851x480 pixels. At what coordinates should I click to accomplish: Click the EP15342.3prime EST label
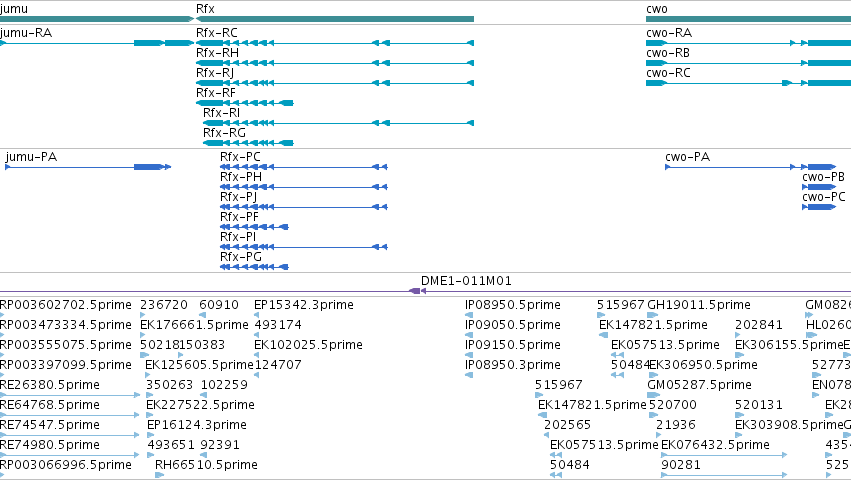[x=304, y=305]
